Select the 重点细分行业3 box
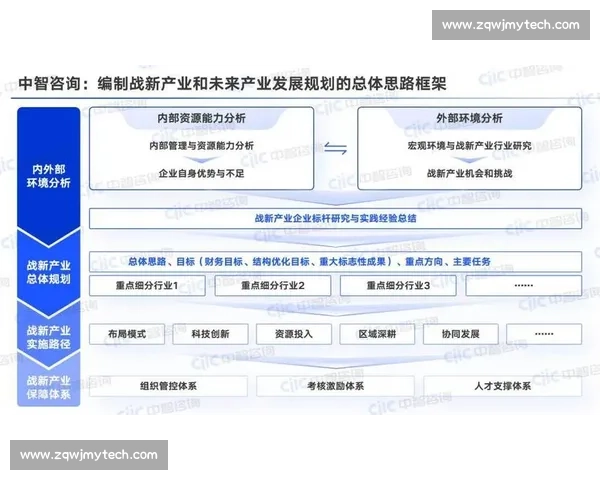 tap(398, 286)
